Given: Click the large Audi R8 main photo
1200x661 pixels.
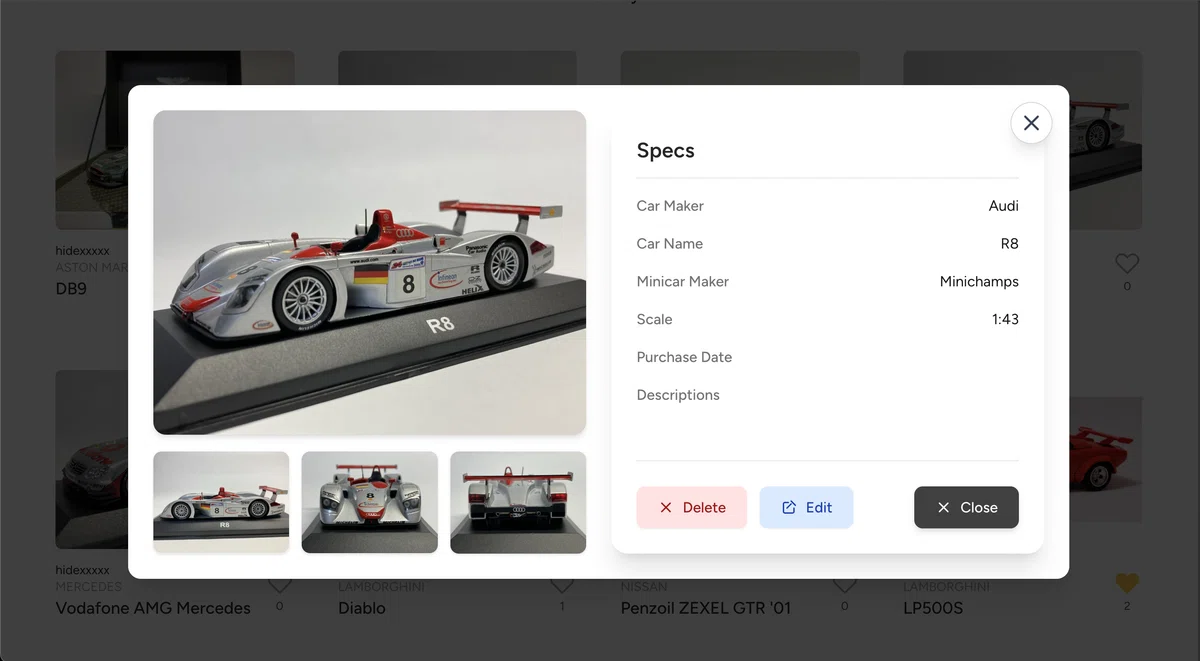Looking at the screenshot, I should (x=370, y=272).
